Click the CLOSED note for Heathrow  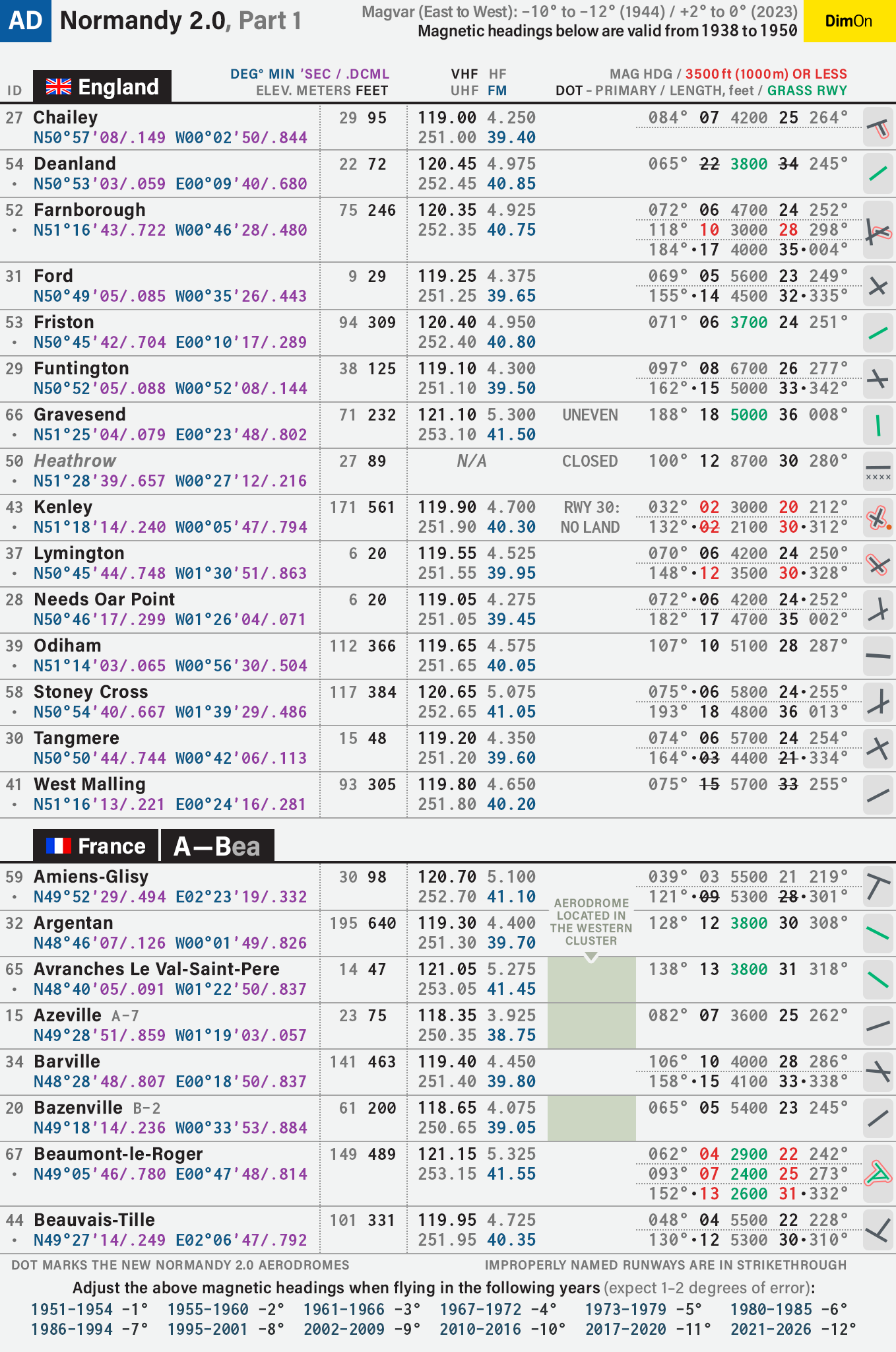[590, 461]
